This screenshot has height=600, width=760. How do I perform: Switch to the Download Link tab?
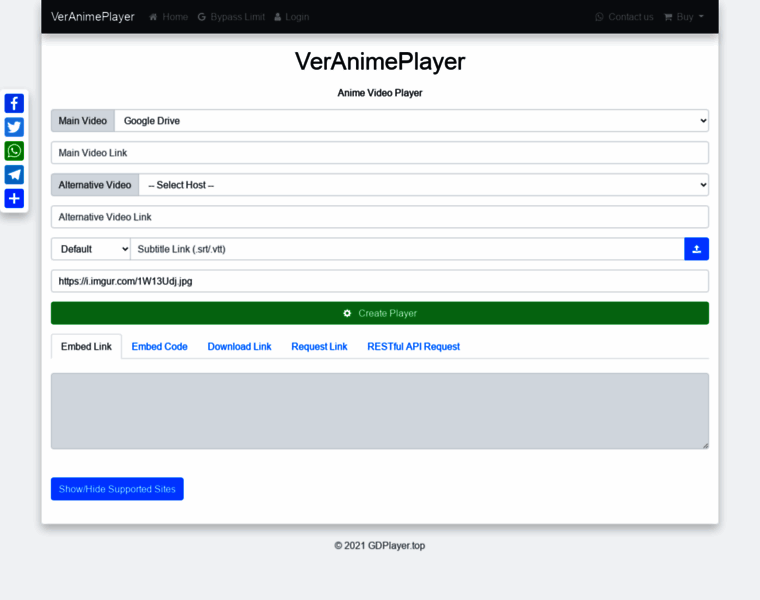click(x=239, y=347)
